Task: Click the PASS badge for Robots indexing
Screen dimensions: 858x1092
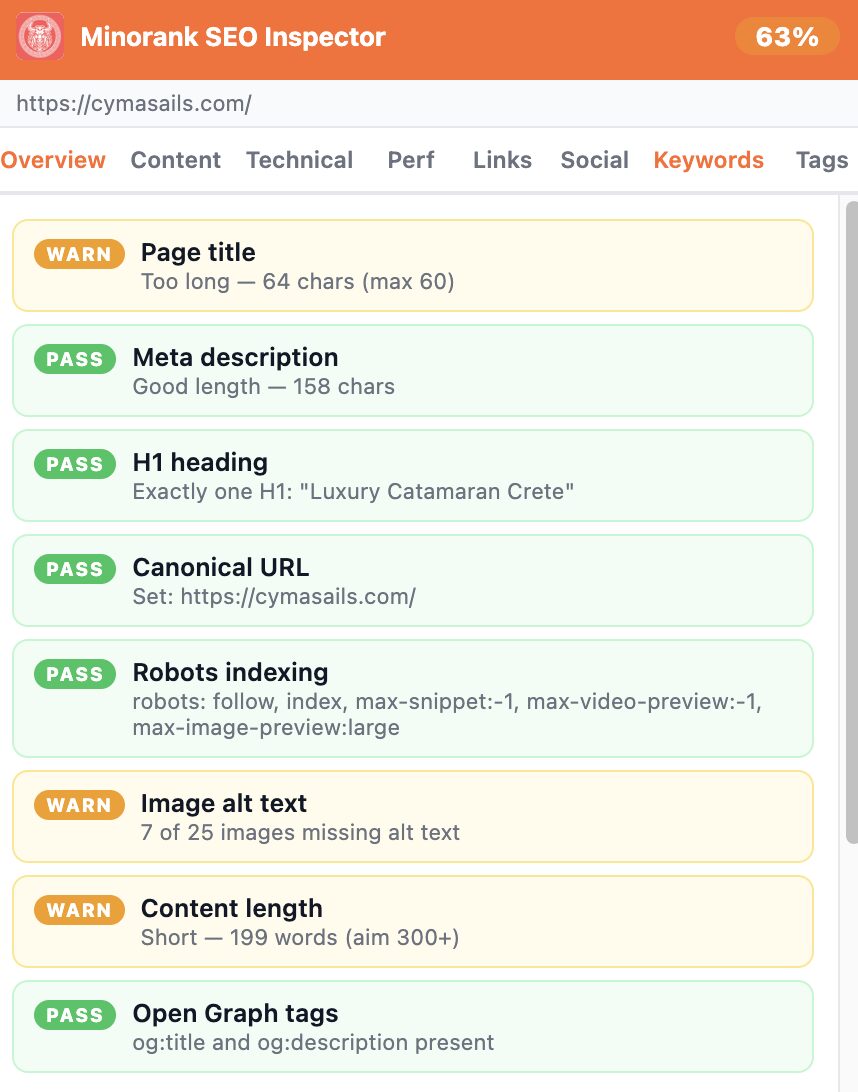Action: [x=75, y=675]
